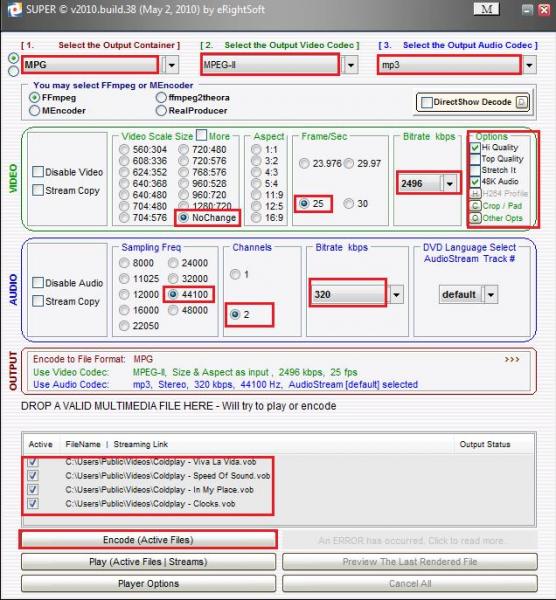Uncheck the Coldplay - Clocks.vob file
556x600 pixels.
pyautogui.click(x=33, y=503)
